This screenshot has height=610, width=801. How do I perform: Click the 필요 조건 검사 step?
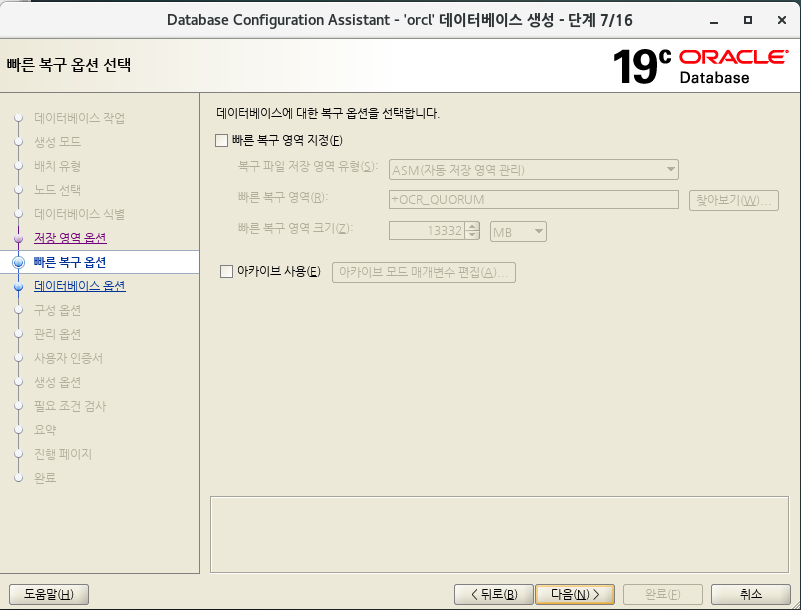70,406
